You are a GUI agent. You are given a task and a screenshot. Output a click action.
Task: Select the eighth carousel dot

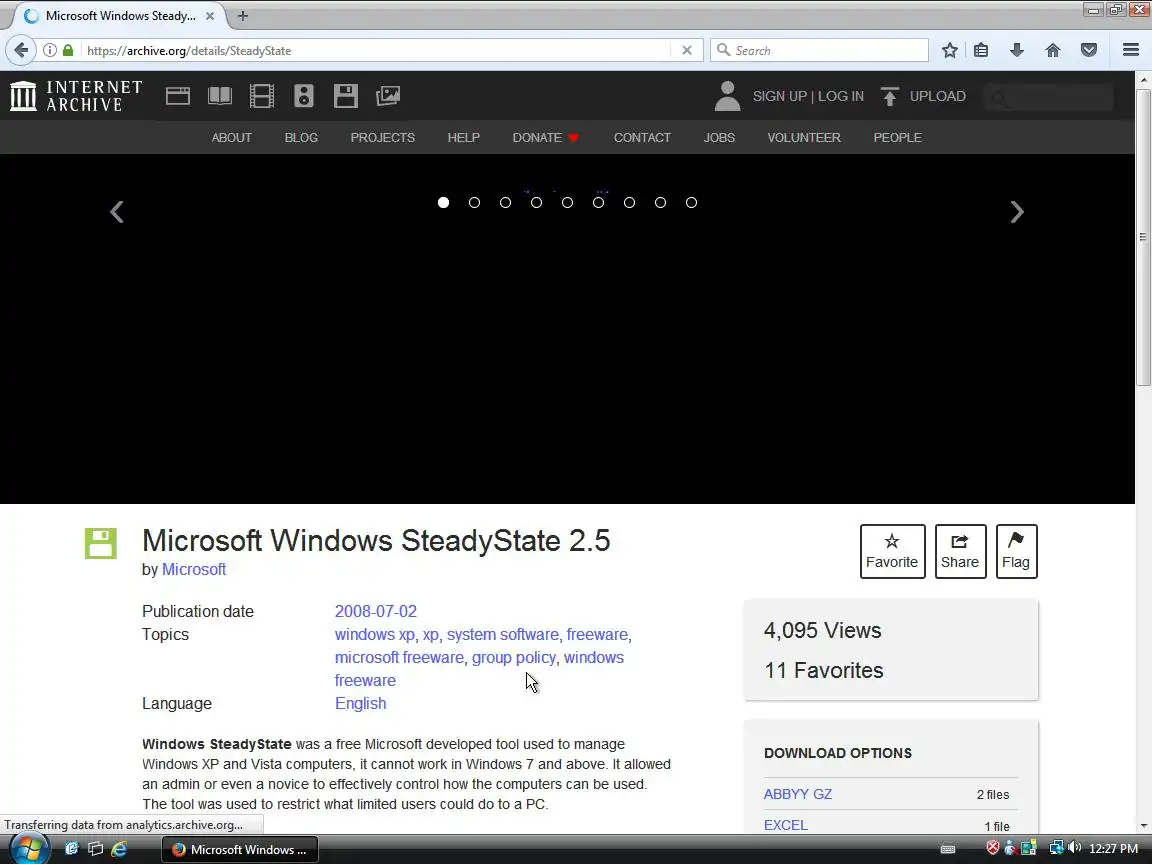tap(660, 202)
